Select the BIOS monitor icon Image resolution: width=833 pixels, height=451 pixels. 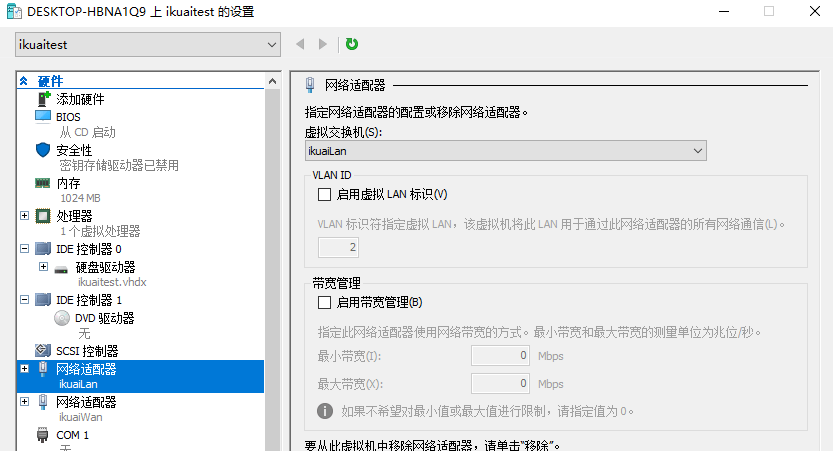[42, 116]
